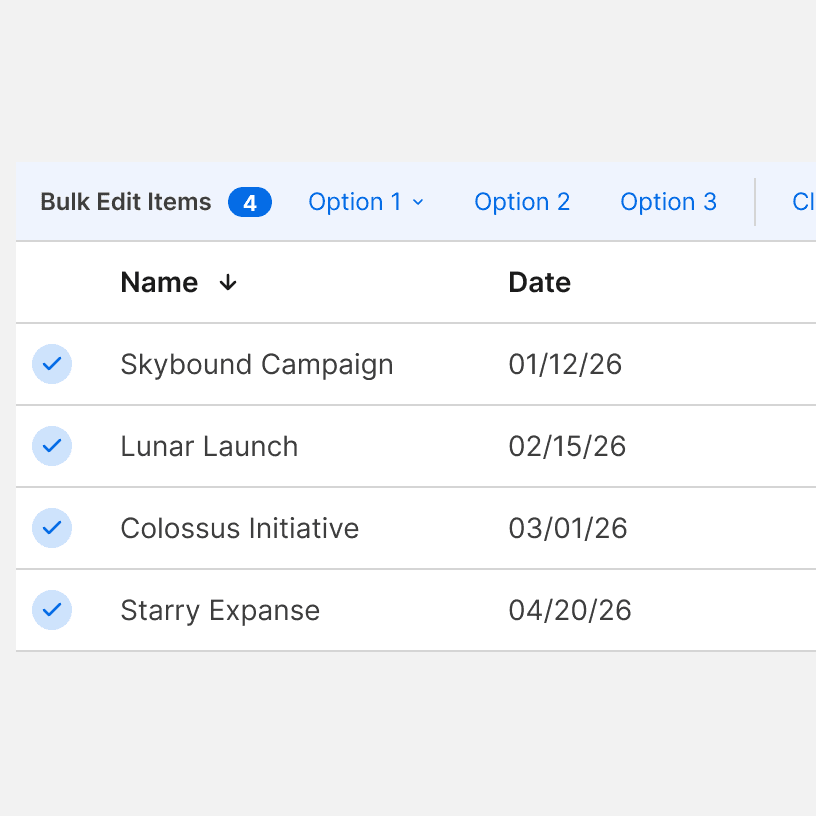The height and width of the screenshot is (816, 816).
Task: Select Option 3 bulk action
Action: pos(668,202)
